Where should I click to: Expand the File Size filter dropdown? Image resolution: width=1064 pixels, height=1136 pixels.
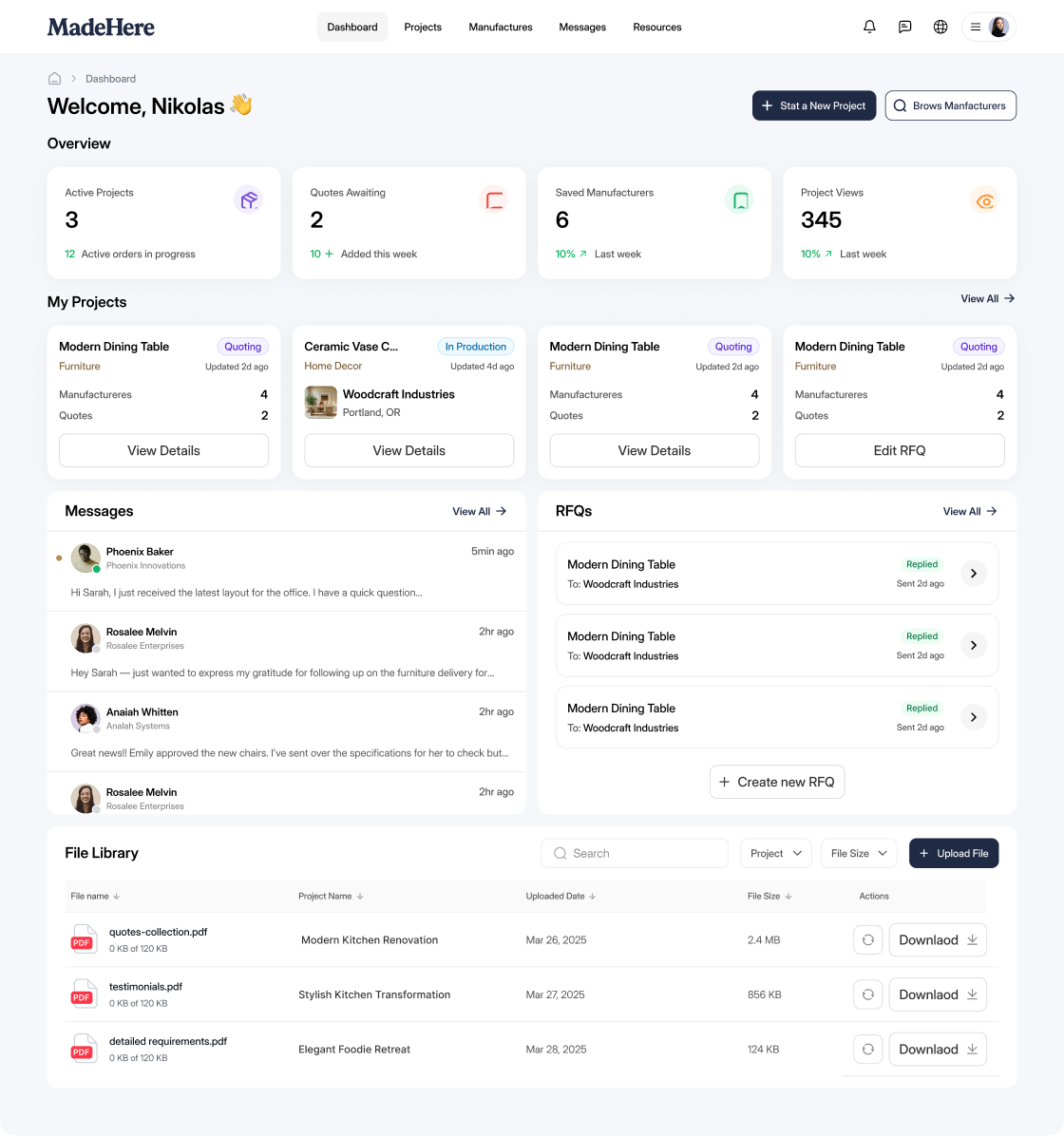tap(859, 854)
